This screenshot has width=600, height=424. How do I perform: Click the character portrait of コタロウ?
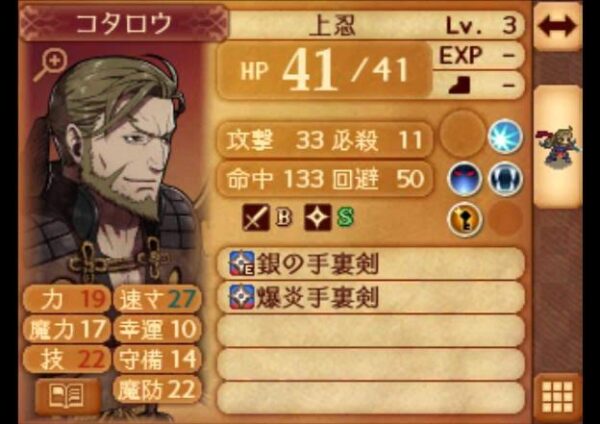115,165
